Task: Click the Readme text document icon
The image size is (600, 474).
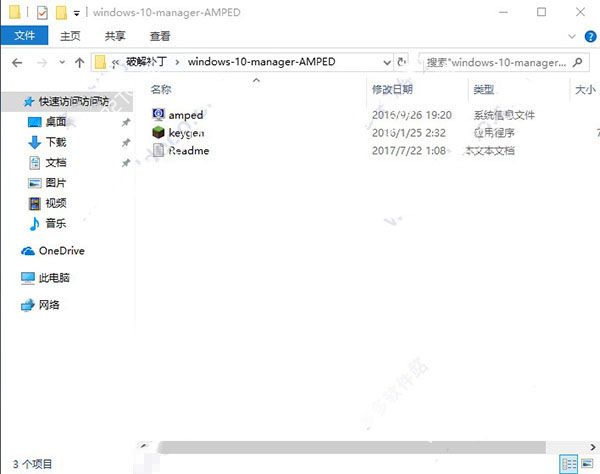Action: tap(158, 150)
